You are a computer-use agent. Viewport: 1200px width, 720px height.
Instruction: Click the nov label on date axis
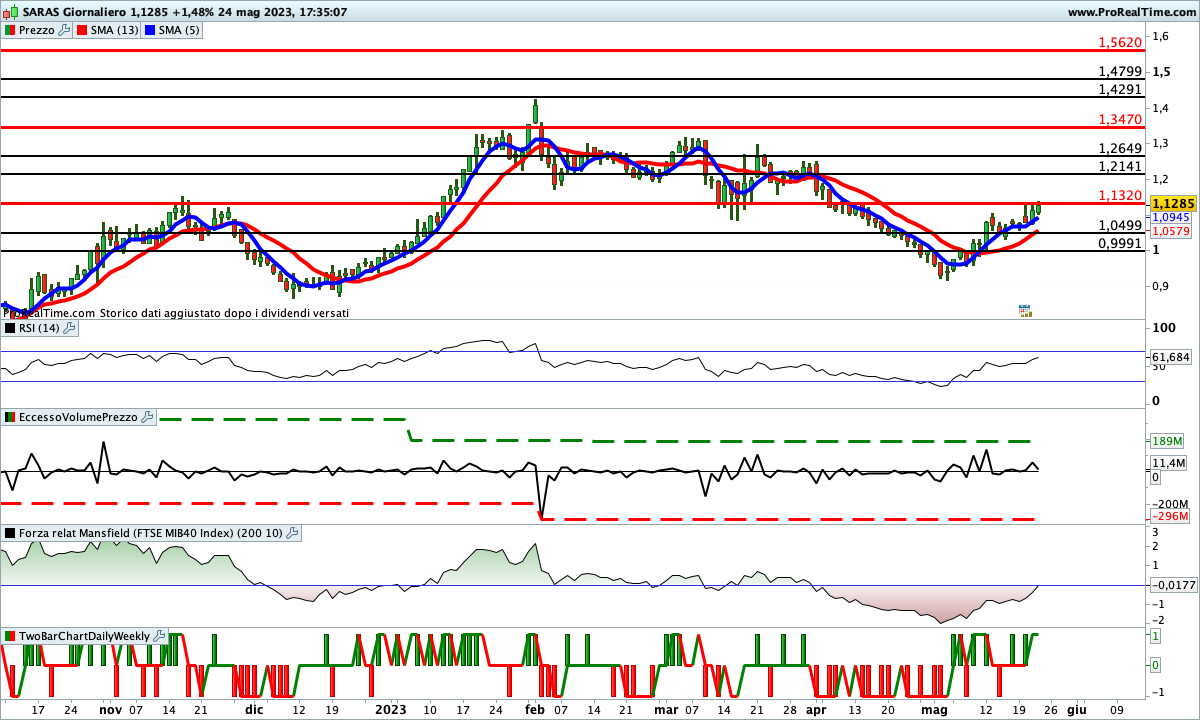pos(110,708)
